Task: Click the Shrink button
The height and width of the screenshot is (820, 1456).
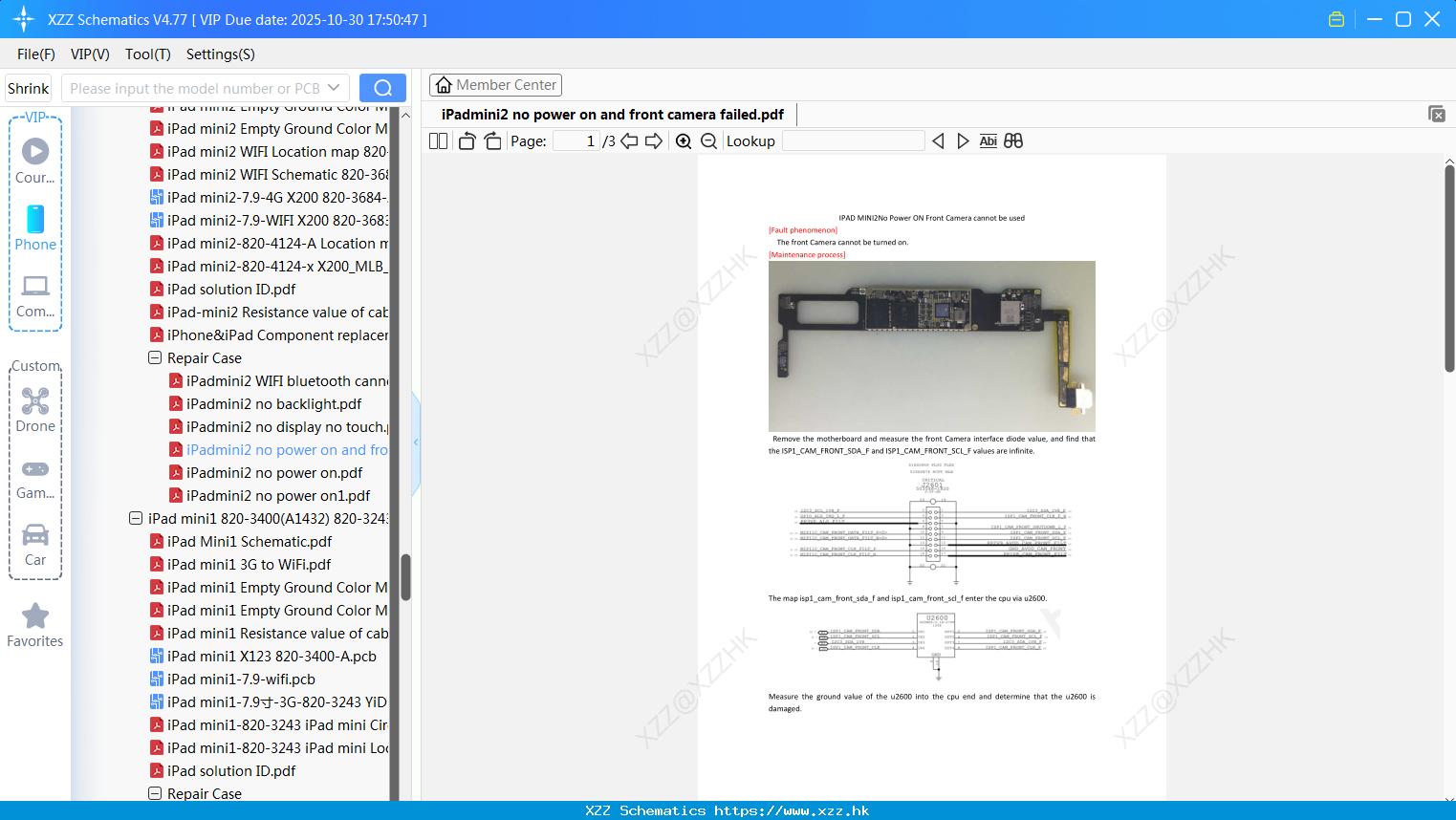Action: pos(29,88)
